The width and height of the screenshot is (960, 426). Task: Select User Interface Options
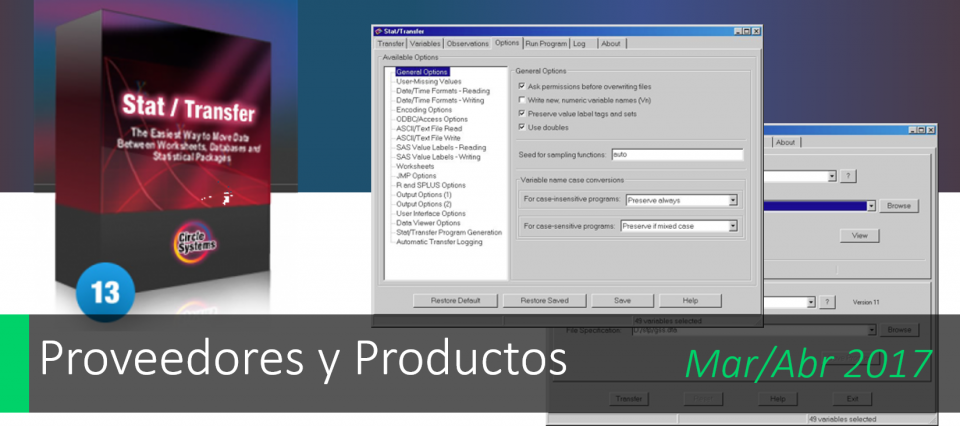[x=430, y=214]
